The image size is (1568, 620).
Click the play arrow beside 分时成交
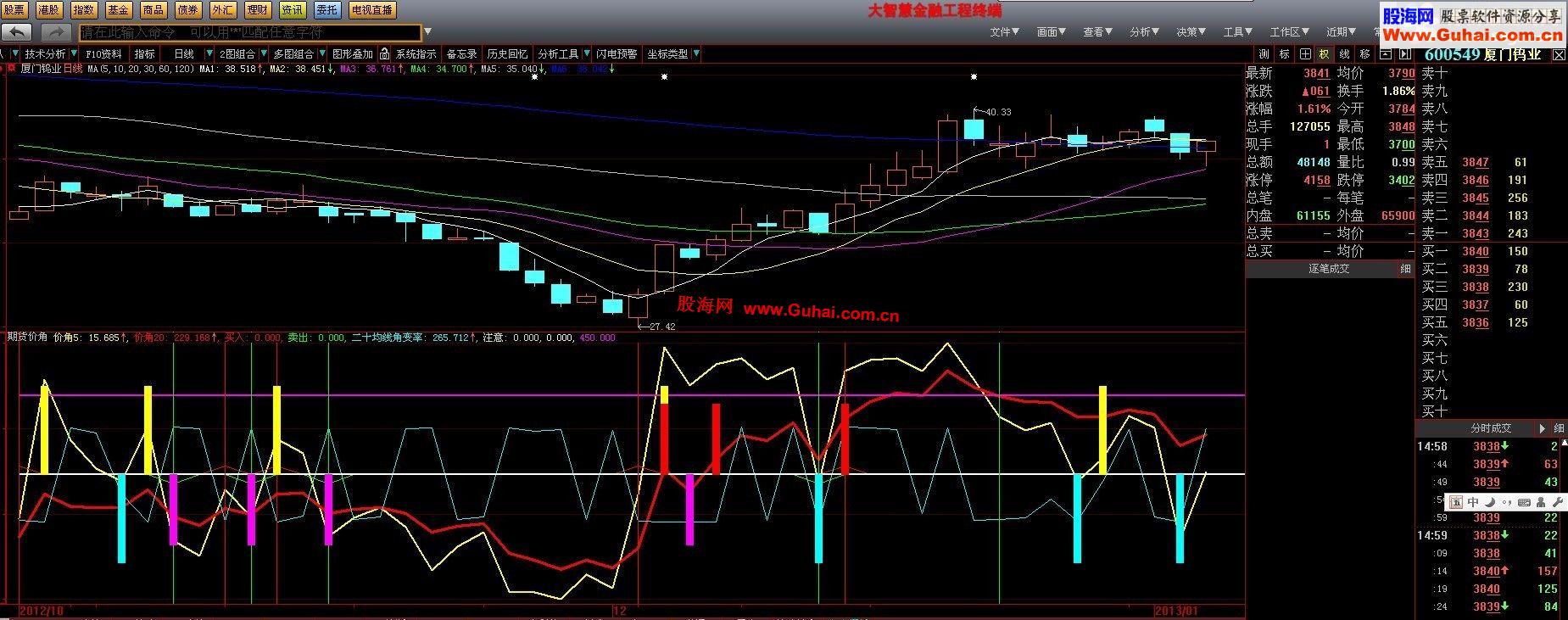pyautogui.click(x=1543, y=428)
